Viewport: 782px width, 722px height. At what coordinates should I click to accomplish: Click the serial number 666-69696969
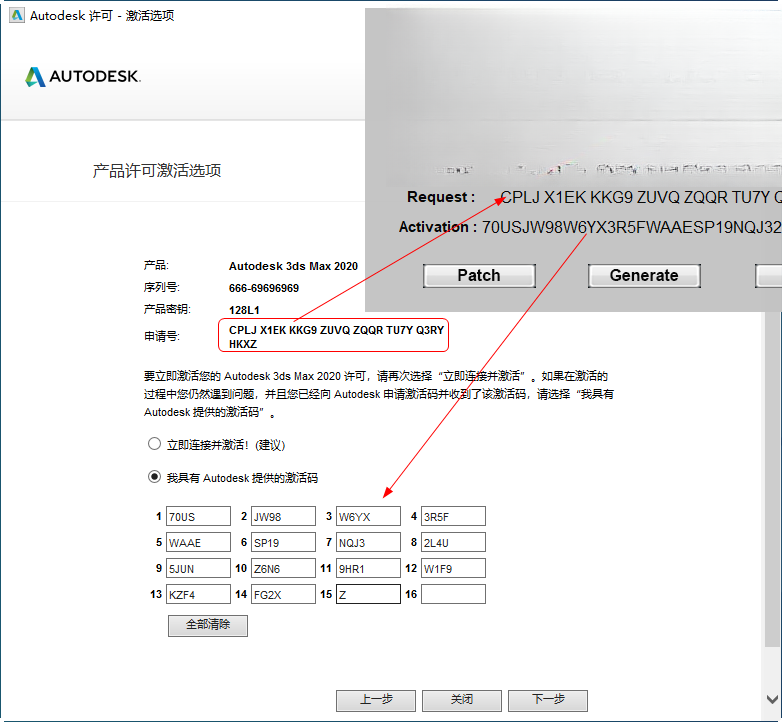click(x=264, y=288)
